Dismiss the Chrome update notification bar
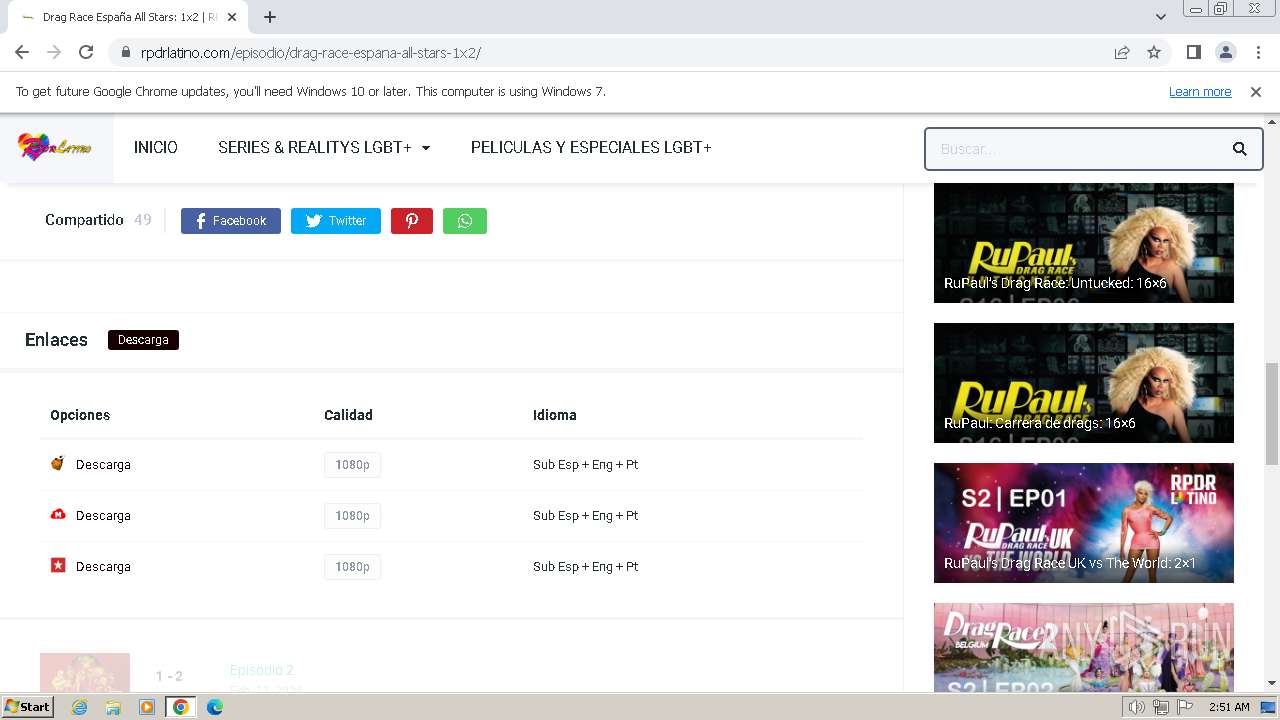The width and height of the screenshot is (1280, 720). point(1256,91)
